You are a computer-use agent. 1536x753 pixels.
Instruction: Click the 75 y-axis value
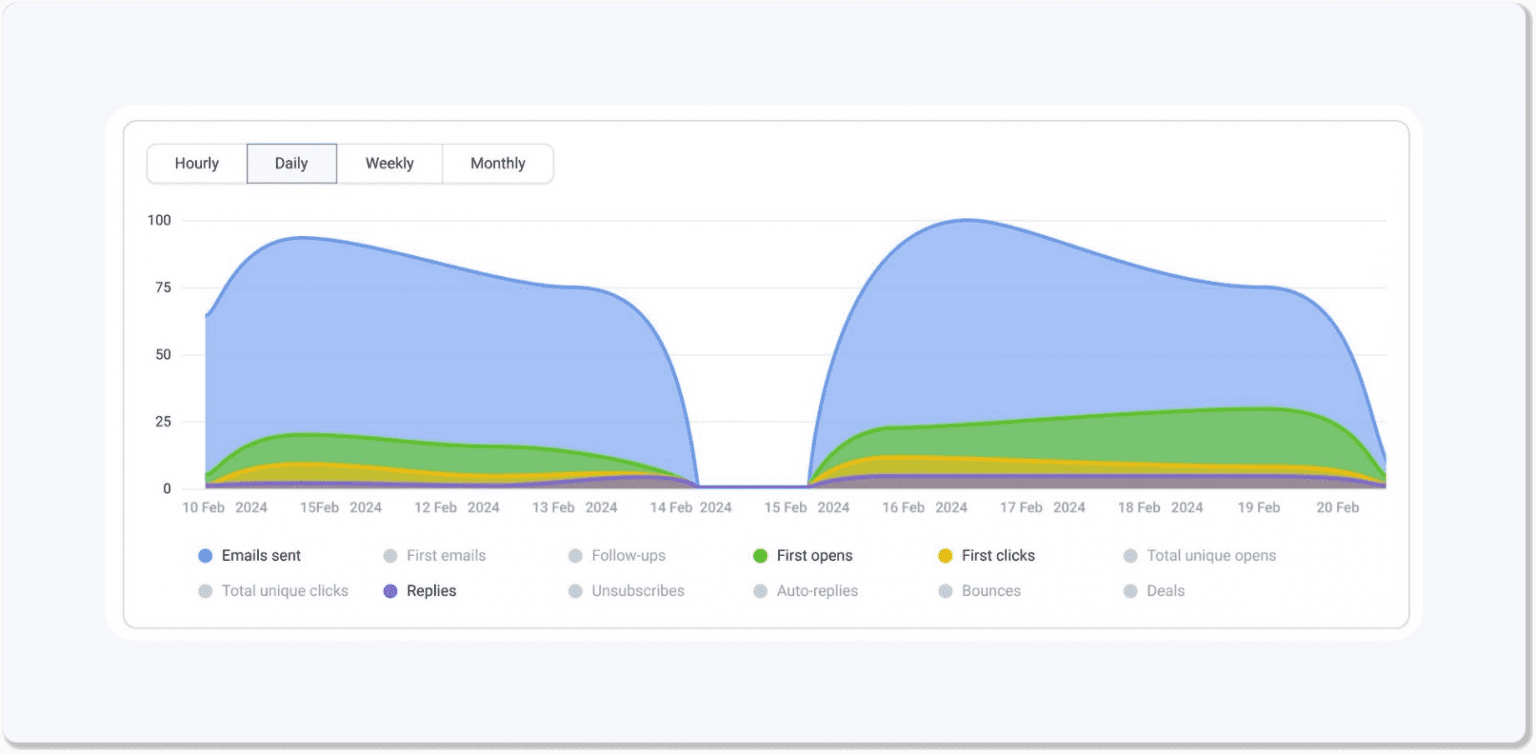point(162,288)
